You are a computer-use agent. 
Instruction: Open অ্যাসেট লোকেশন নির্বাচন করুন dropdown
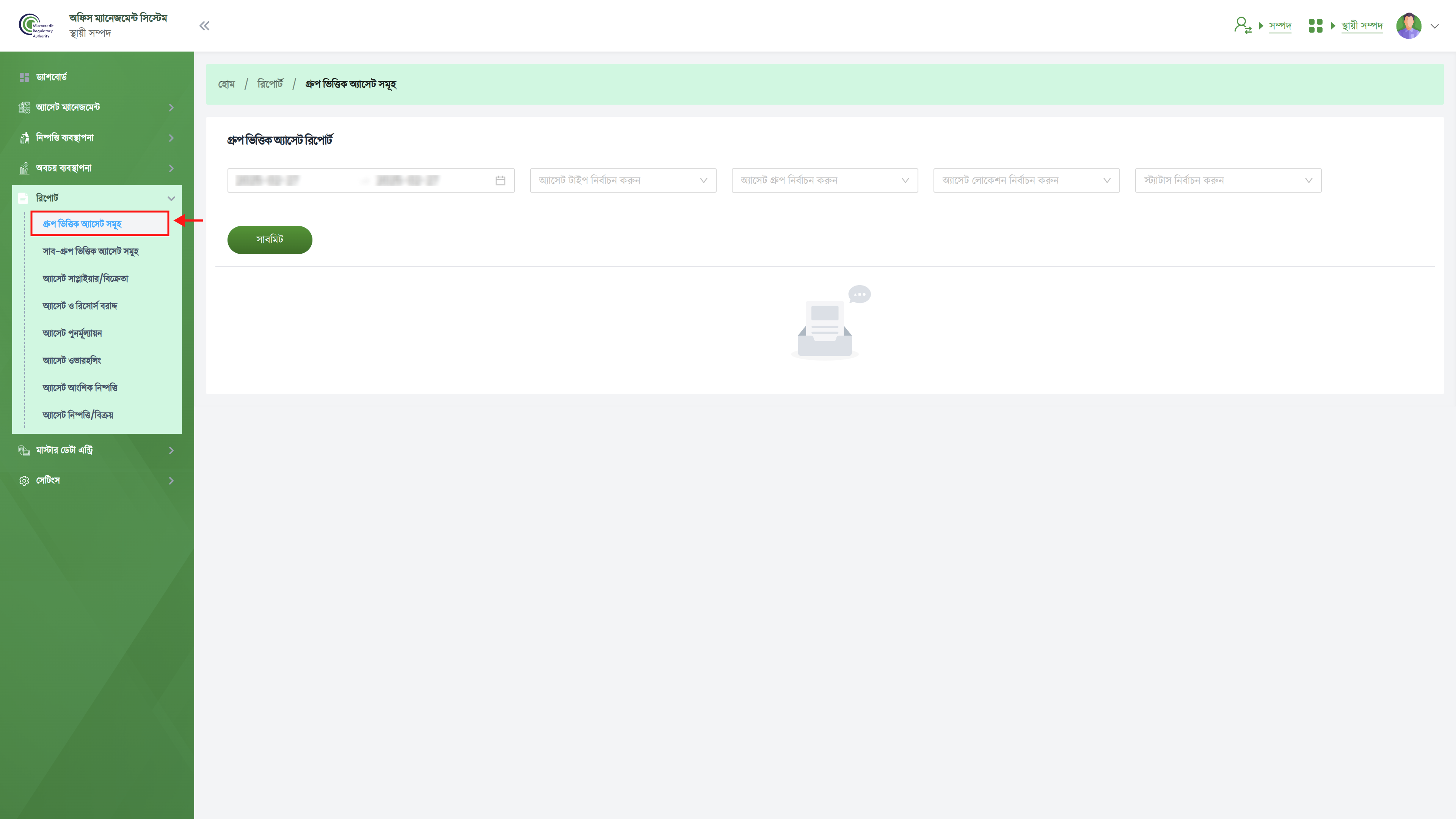point(1026,180)
